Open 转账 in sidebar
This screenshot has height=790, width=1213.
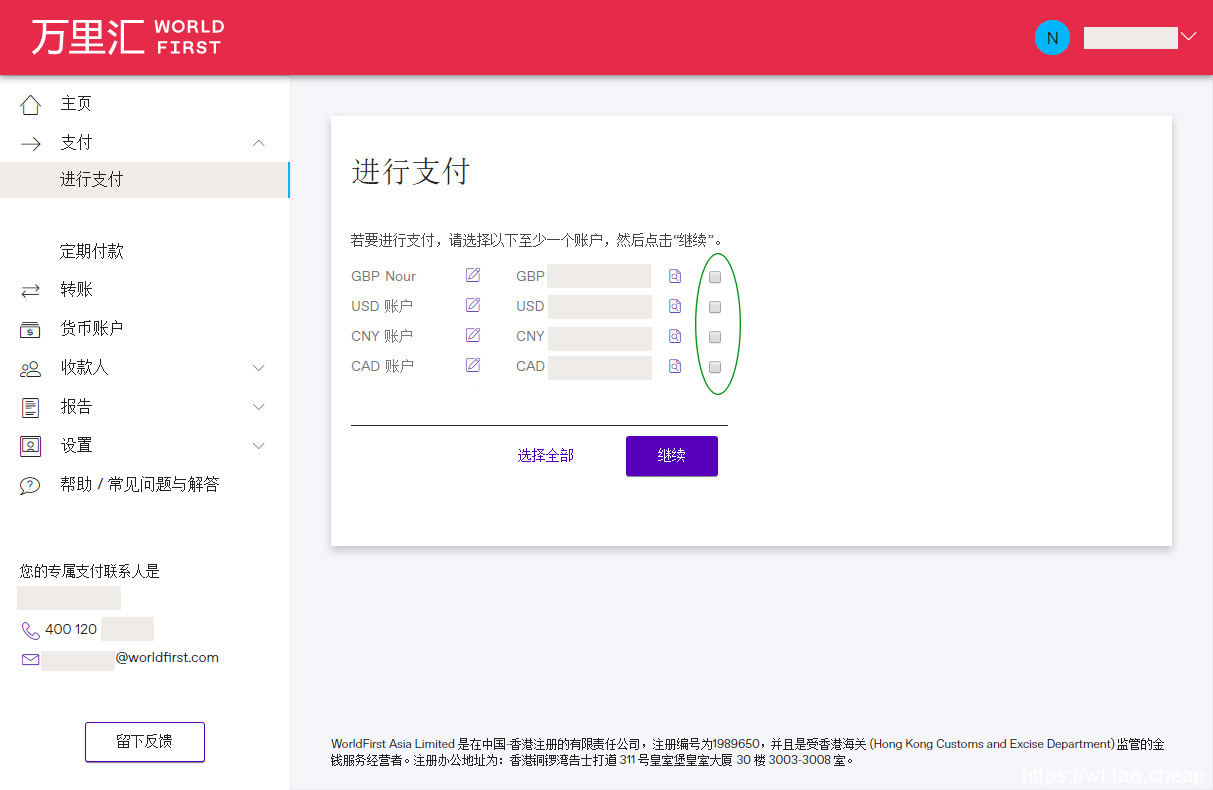coord(76,290)
